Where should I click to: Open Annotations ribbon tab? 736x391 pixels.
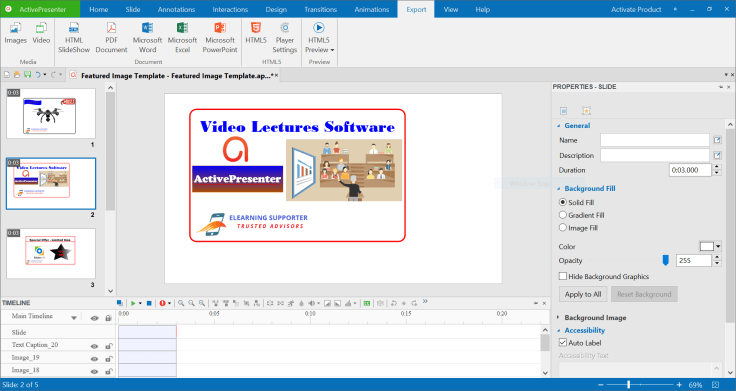(176, 9)
